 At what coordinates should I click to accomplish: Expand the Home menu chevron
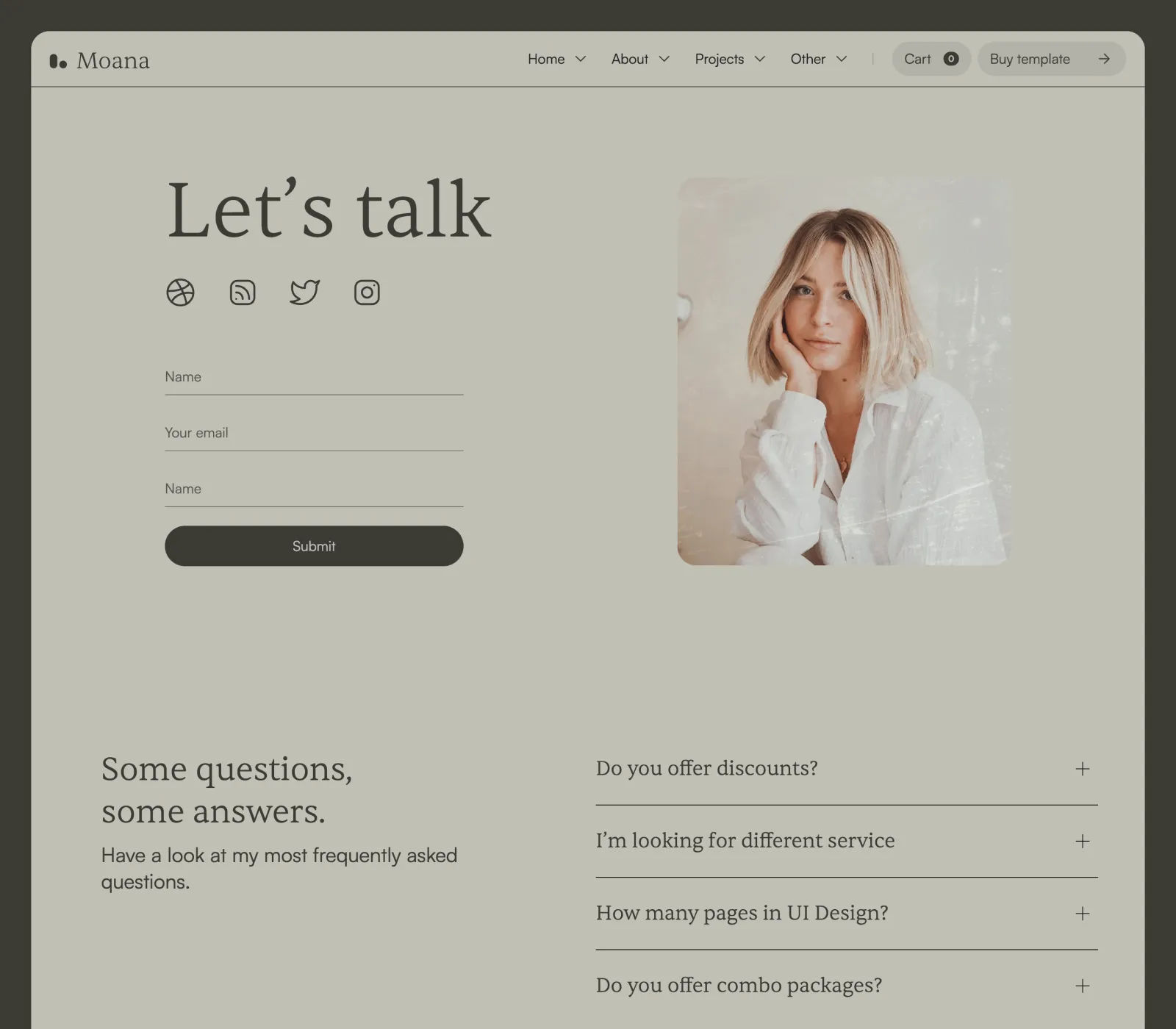tap(581, 59)
